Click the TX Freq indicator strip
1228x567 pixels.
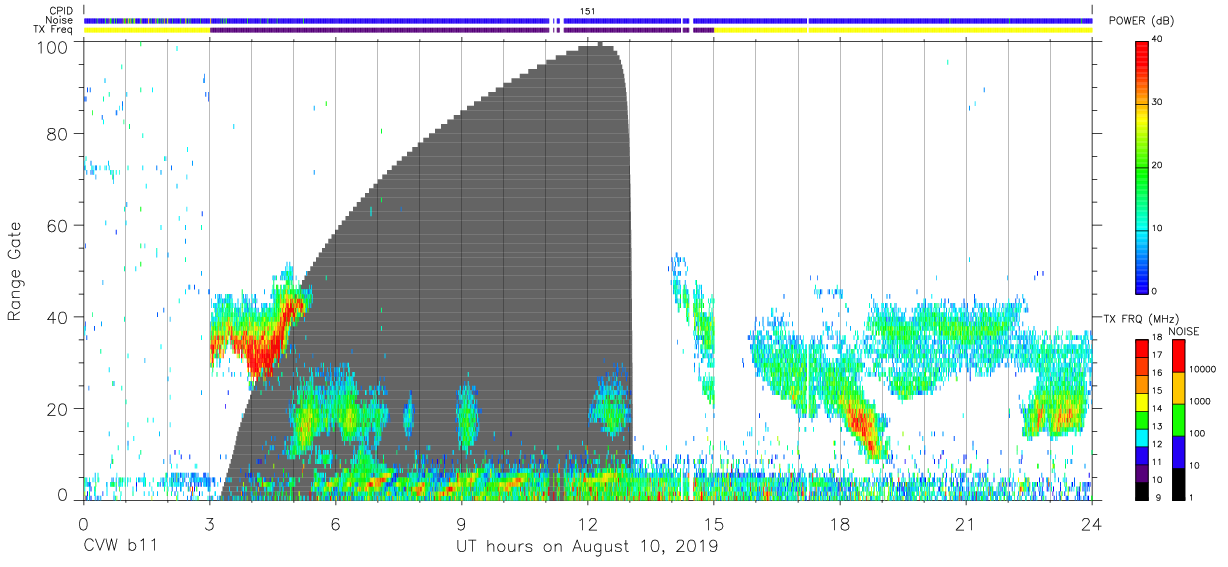(588, 30)
